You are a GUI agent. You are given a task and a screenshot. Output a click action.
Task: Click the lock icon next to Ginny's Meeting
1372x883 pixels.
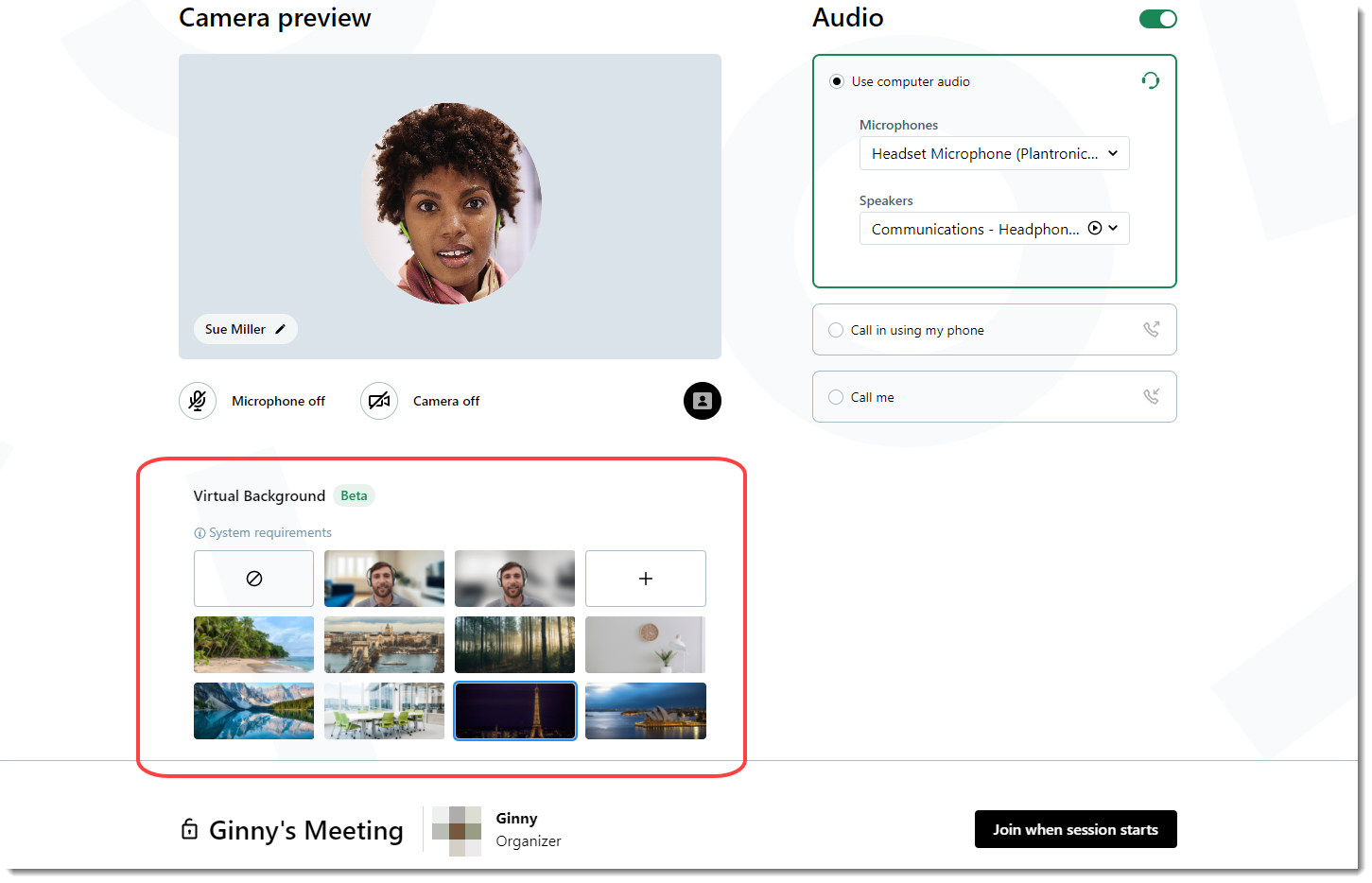pyautogui.click(x=189, y=829)
